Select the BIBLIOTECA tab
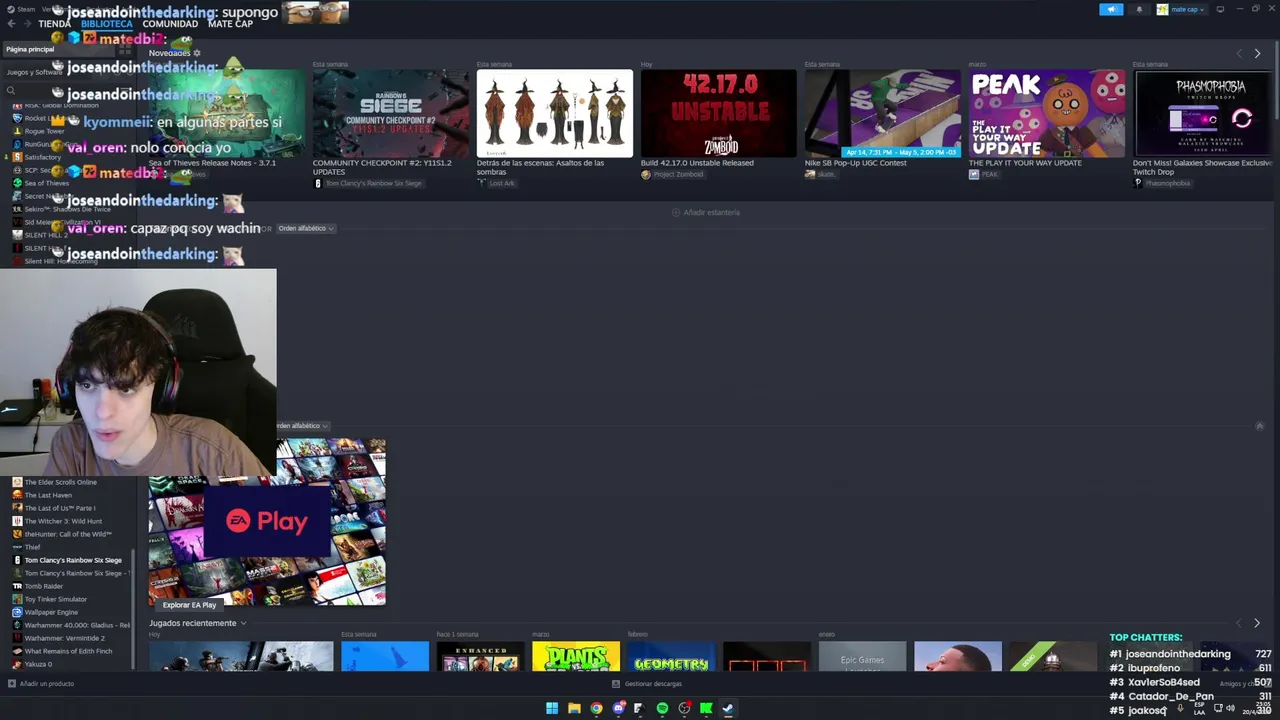Screen dimensions: 1280x720 point(106,24)
